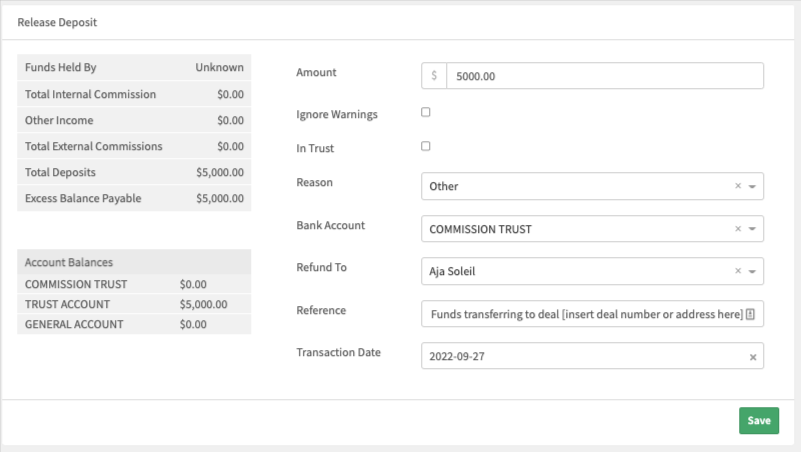
Task: Click the Transaction Date field
Action: [592, 356]
